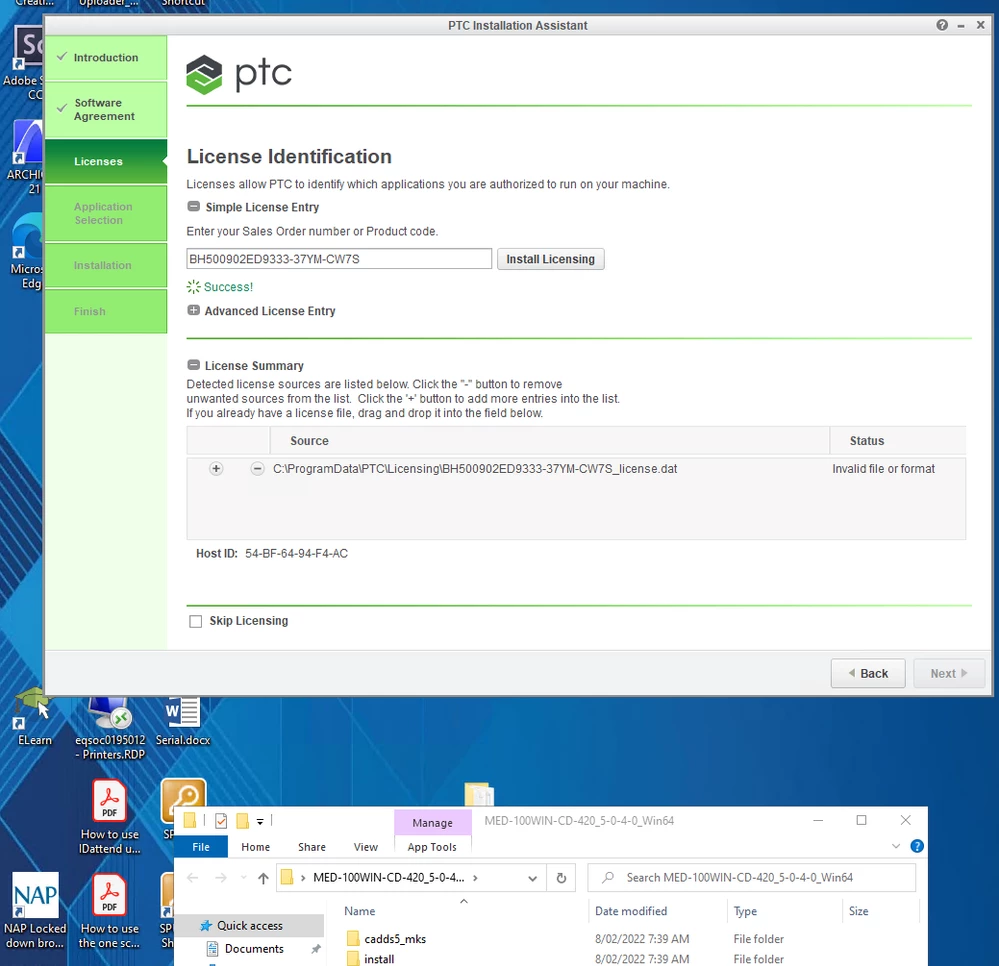Click the Install Licensing button
Image resolution: width=999 pixels, height=966 pixels.
pyautogui.click(x=550, y=258)
